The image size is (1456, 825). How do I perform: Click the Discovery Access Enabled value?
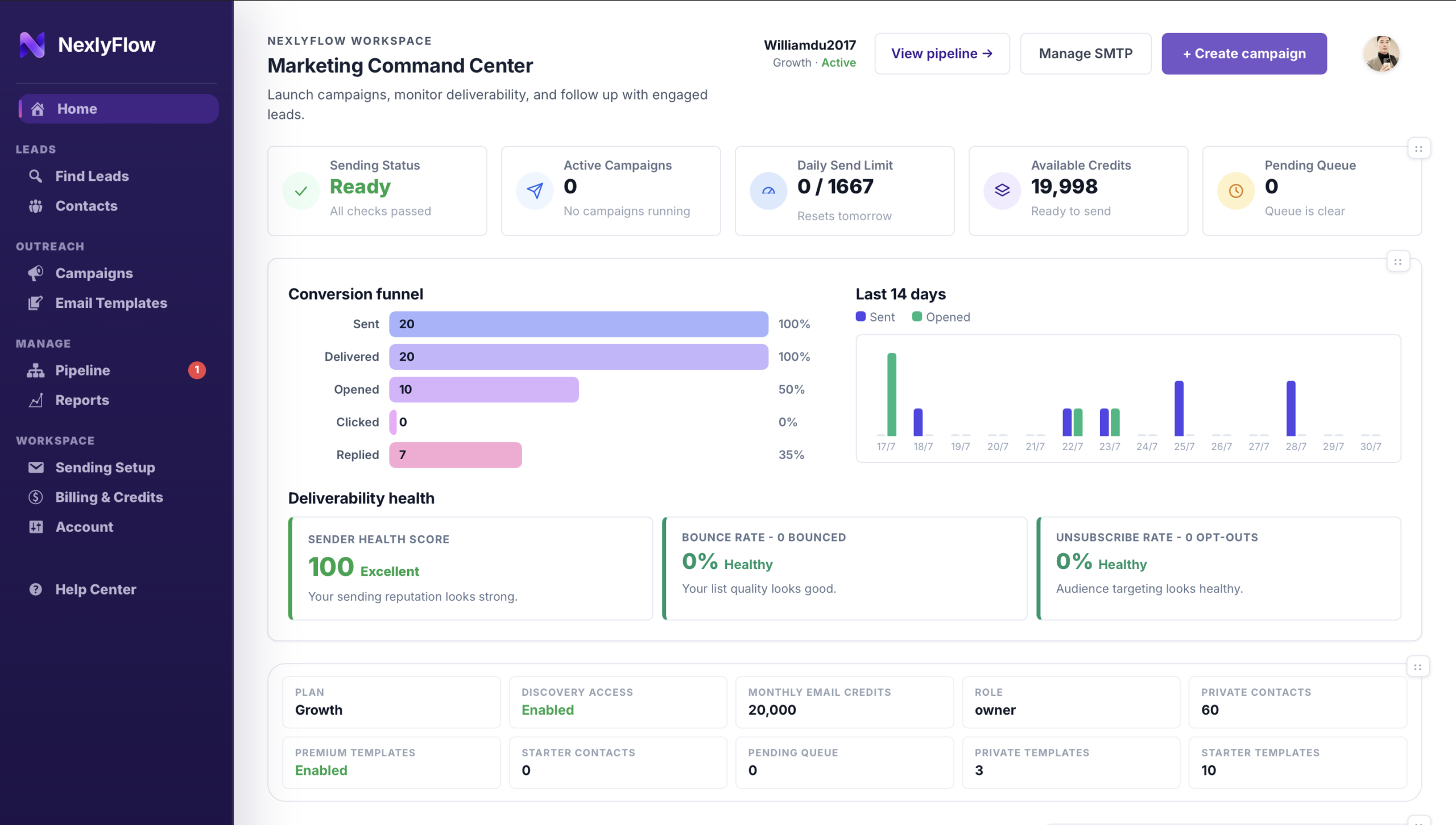[548, 710]
